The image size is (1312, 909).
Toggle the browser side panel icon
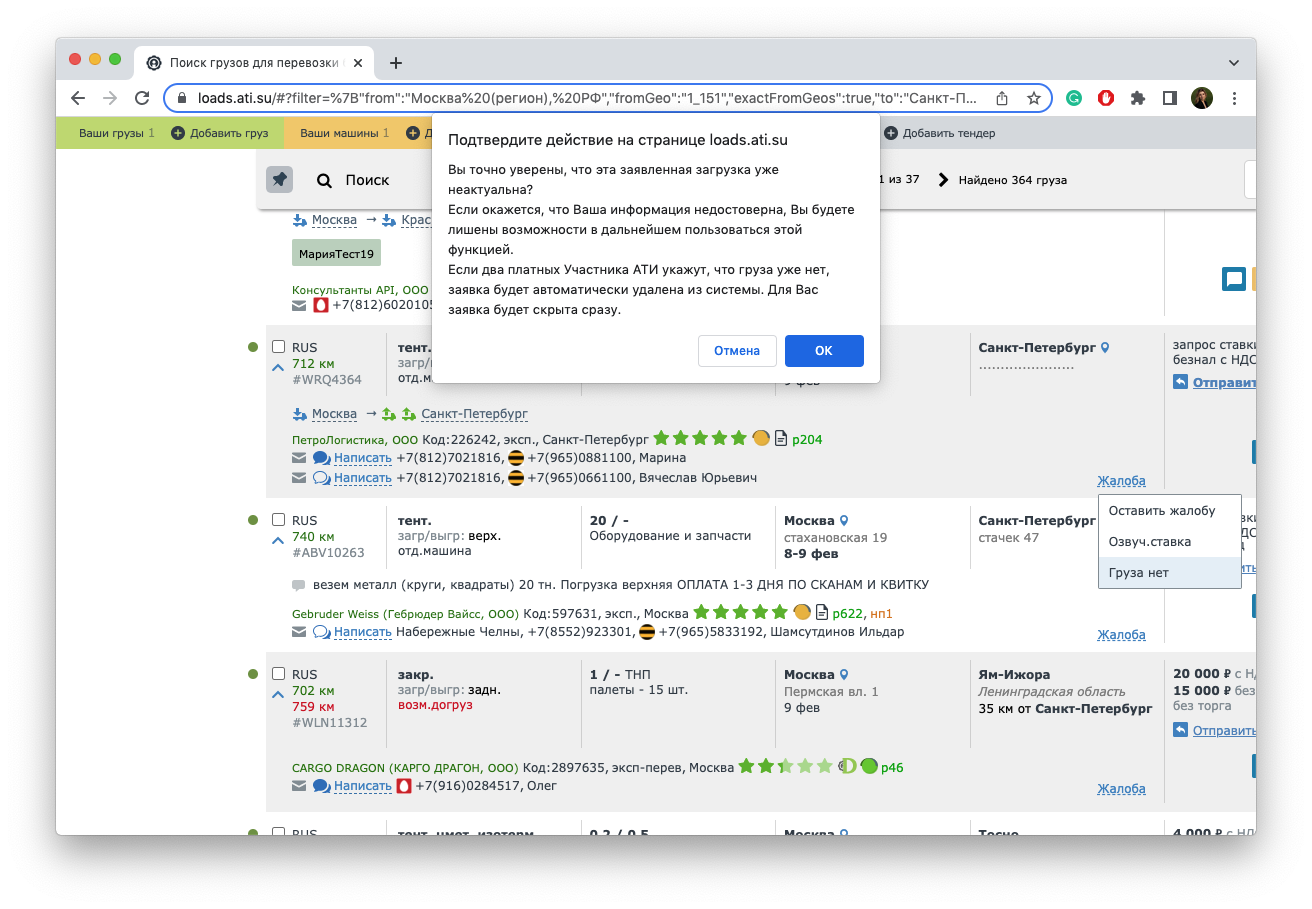coord(1169,98)
